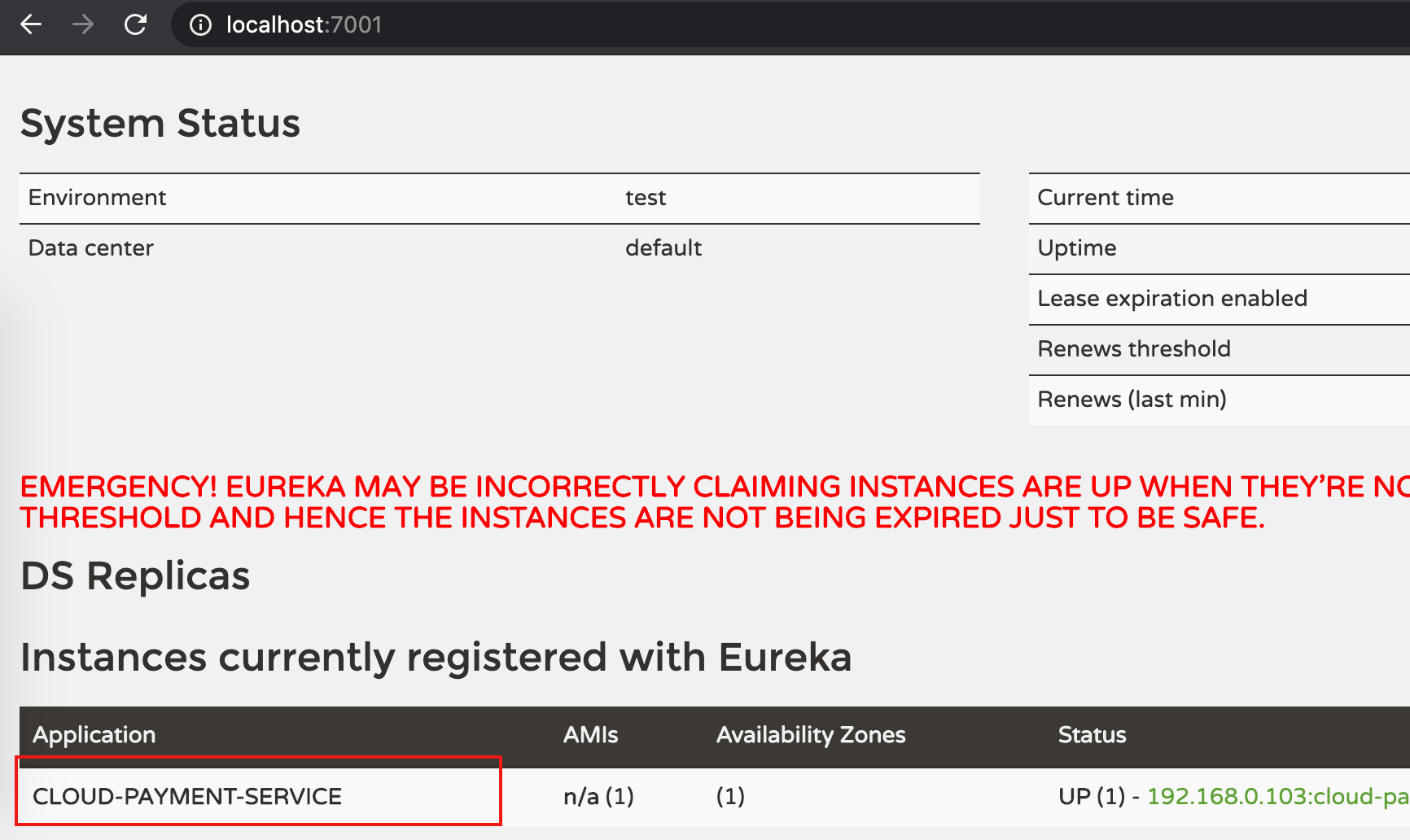Click the Application column header
1410x840 pixels.
coord(94,735)
